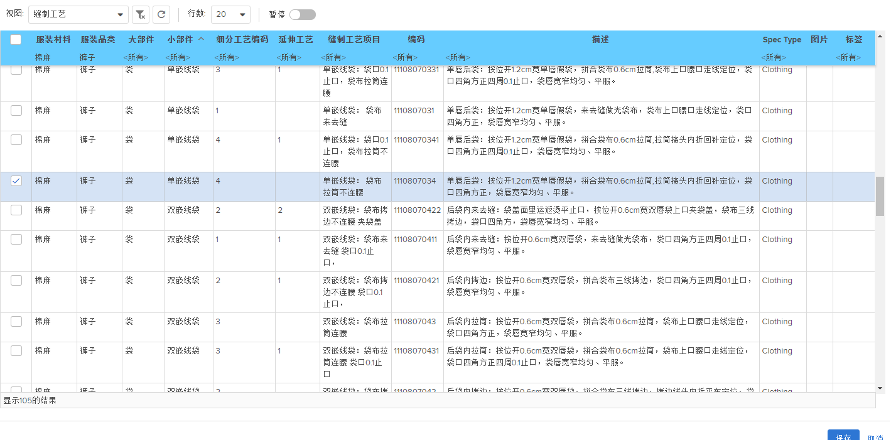Click the 取消 link

[875, 436]
